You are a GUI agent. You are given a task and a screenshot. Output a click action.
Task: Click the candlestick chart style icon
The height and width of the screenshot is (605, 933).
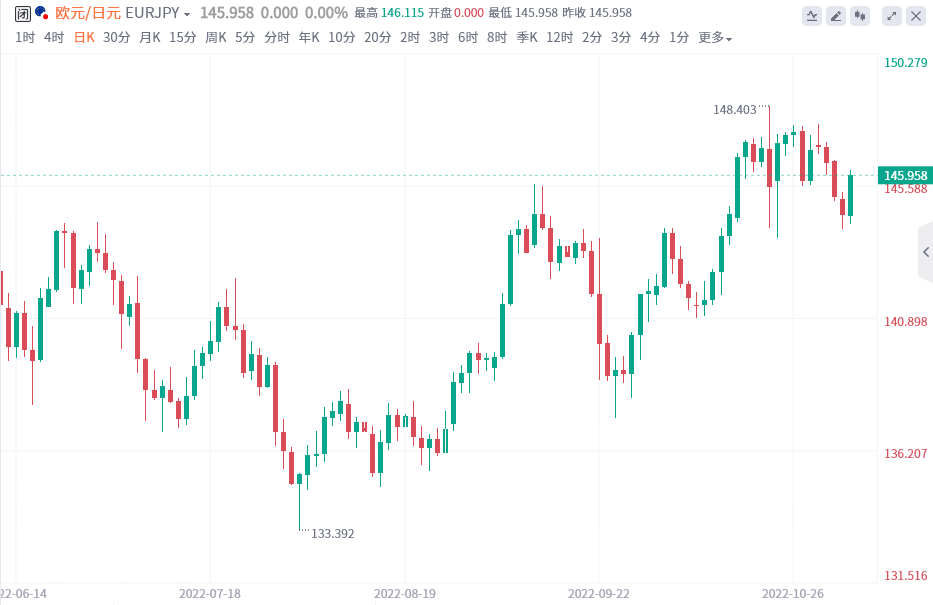(x=860, y=15)
